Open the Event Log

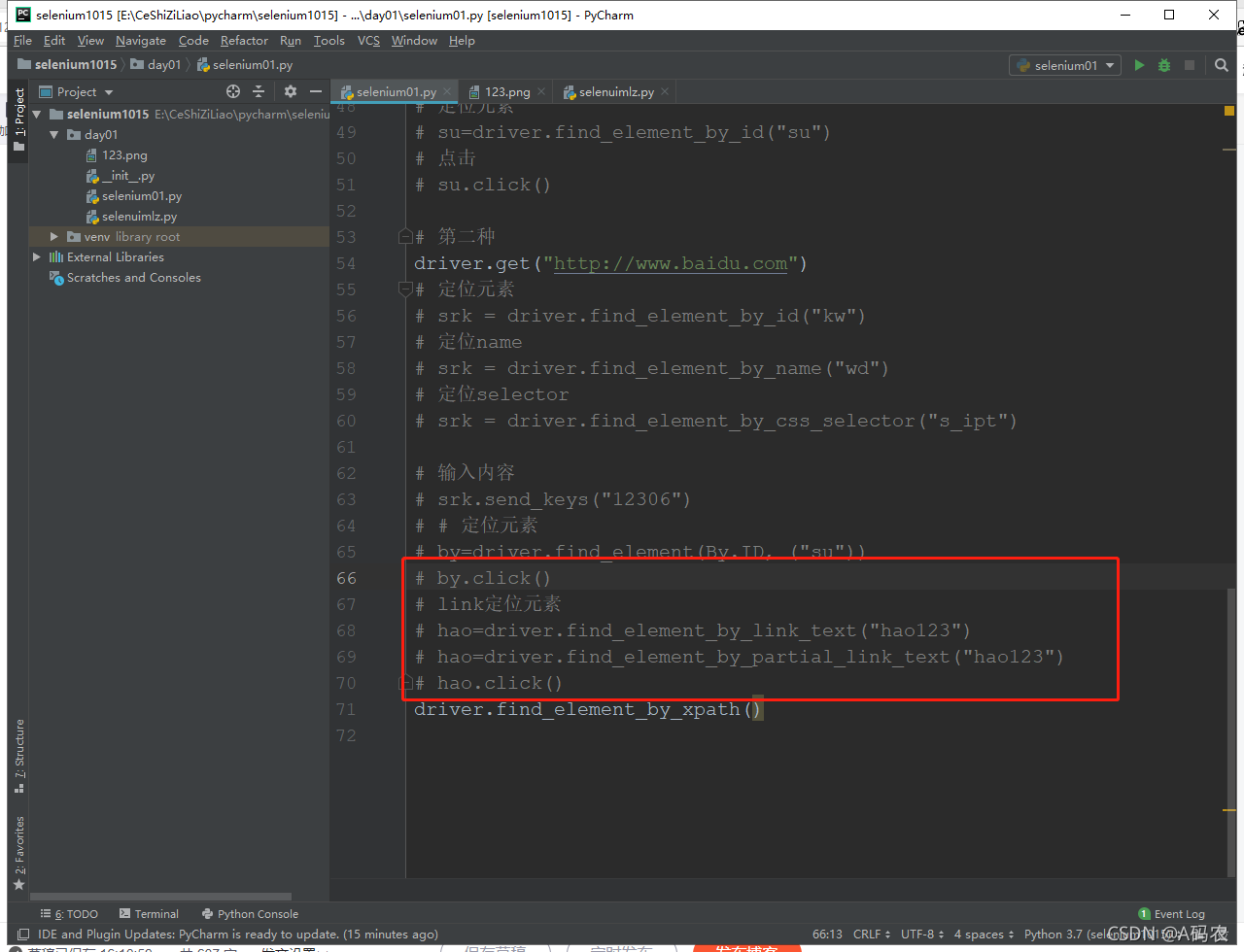coord(1171,914)
